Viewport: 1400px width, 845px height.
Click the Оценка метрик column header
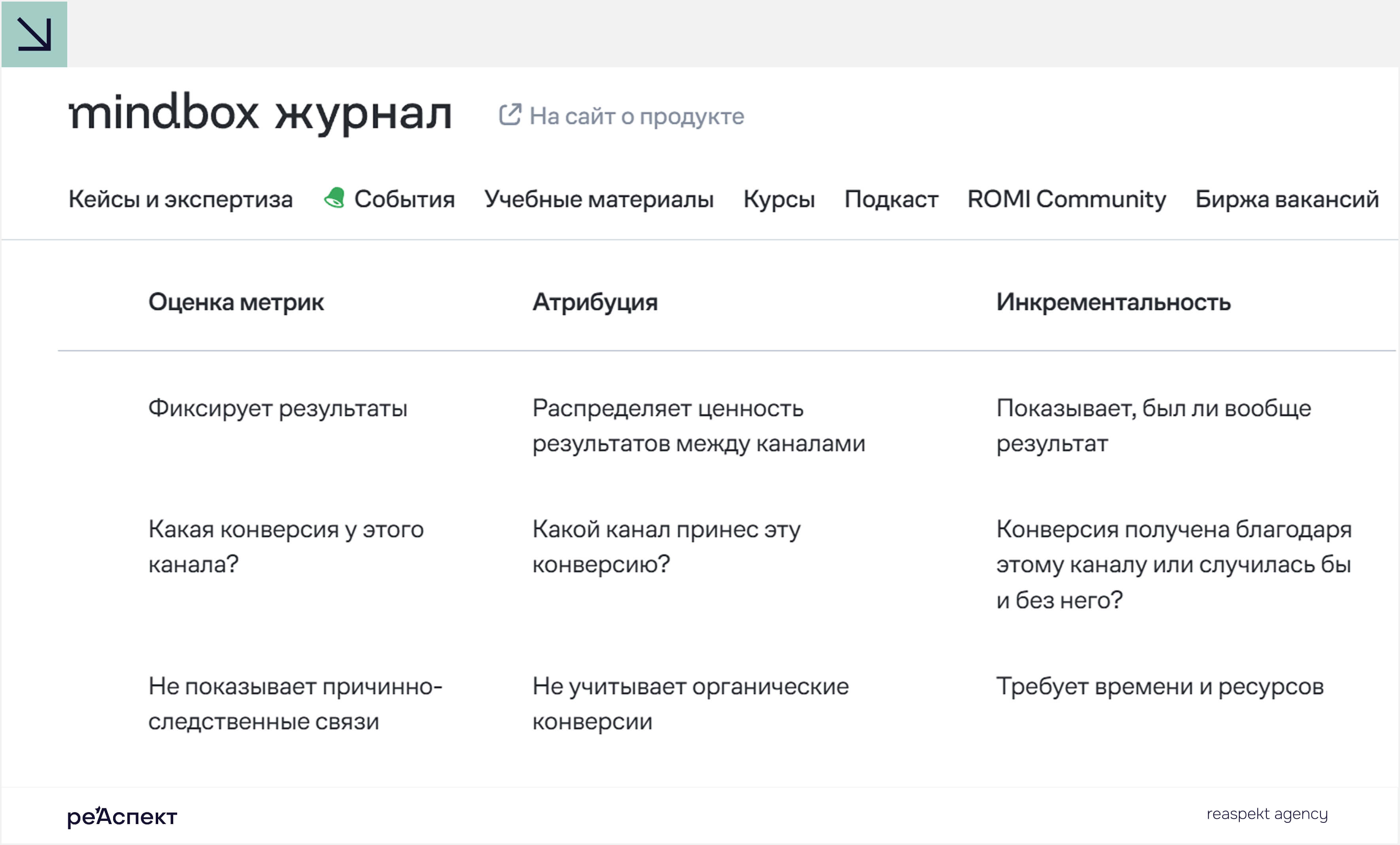click(236, 302)
